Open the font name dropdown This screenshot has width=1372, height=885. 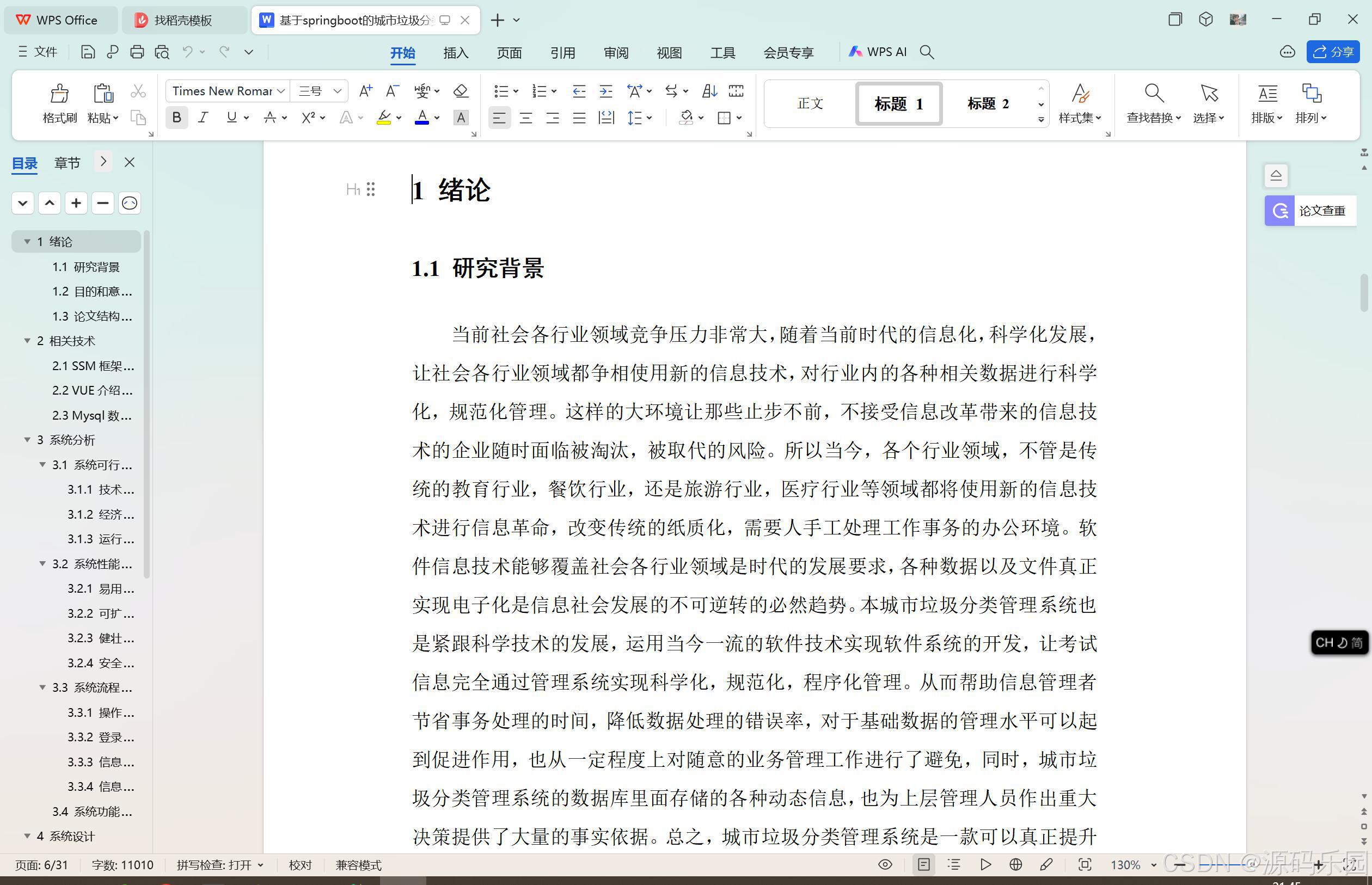click(280, 91)
